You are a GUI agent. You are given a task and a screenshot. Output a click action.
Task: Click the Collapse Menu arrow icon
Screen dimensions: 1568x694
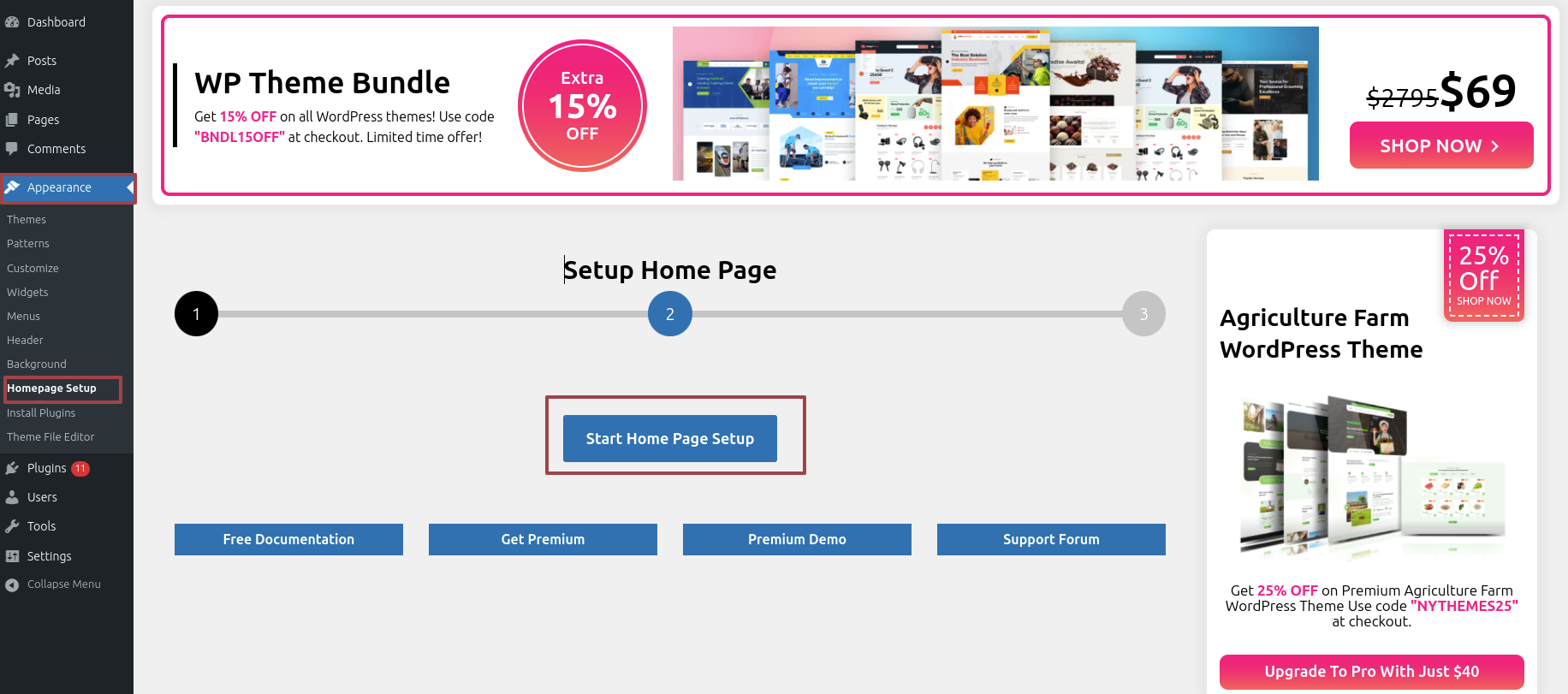click(12, 585)
